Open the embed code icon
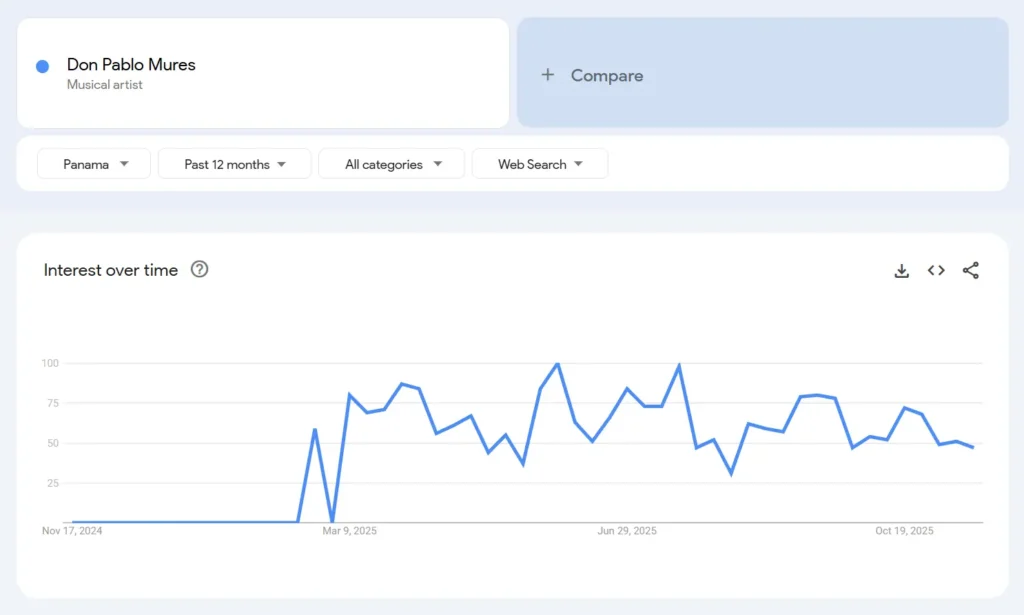The image size is (1024, 615). pyautogui.click(x=936, y=270)
